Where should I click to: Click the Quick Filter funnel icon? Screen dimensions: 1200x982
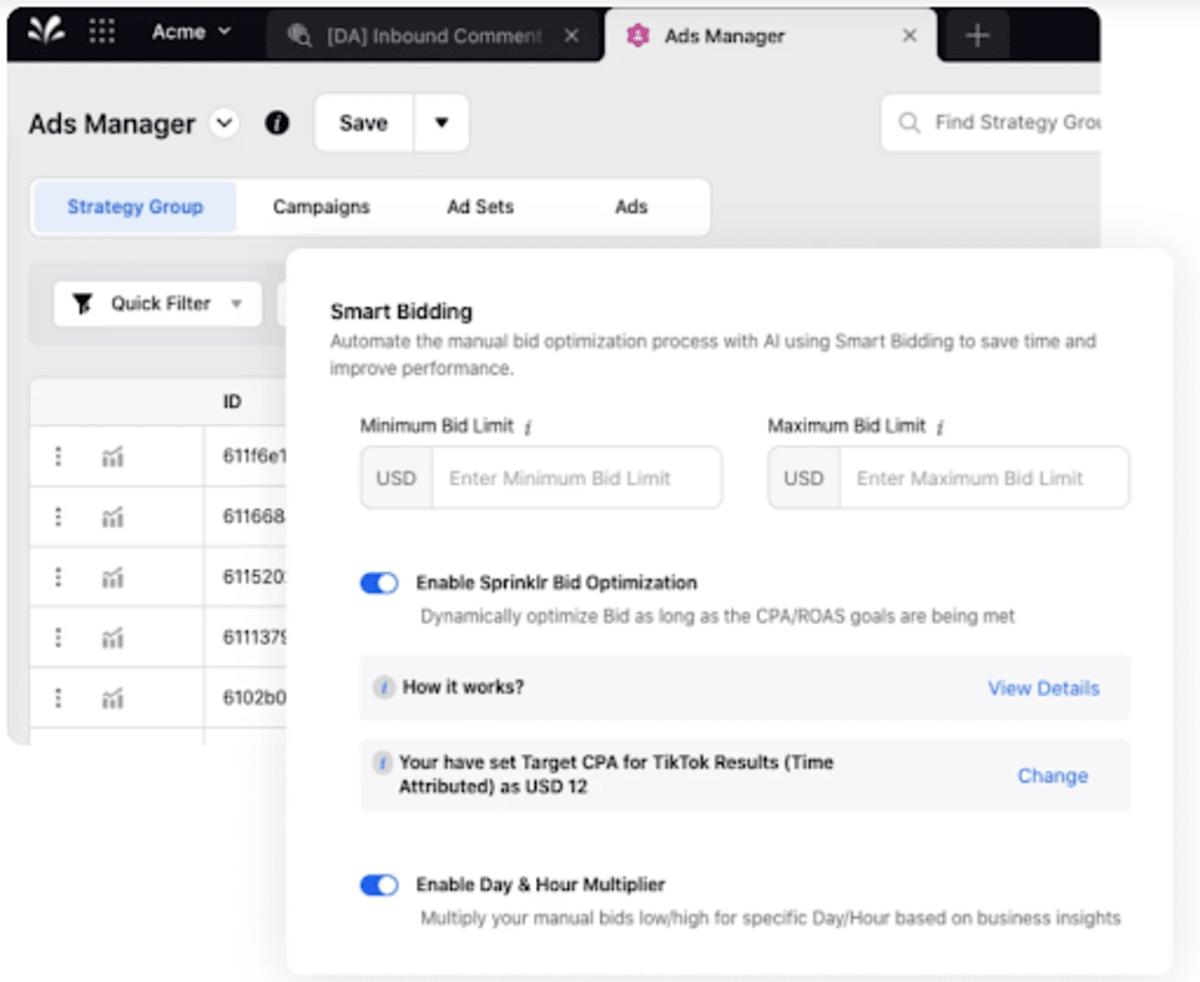coord(83,304)
